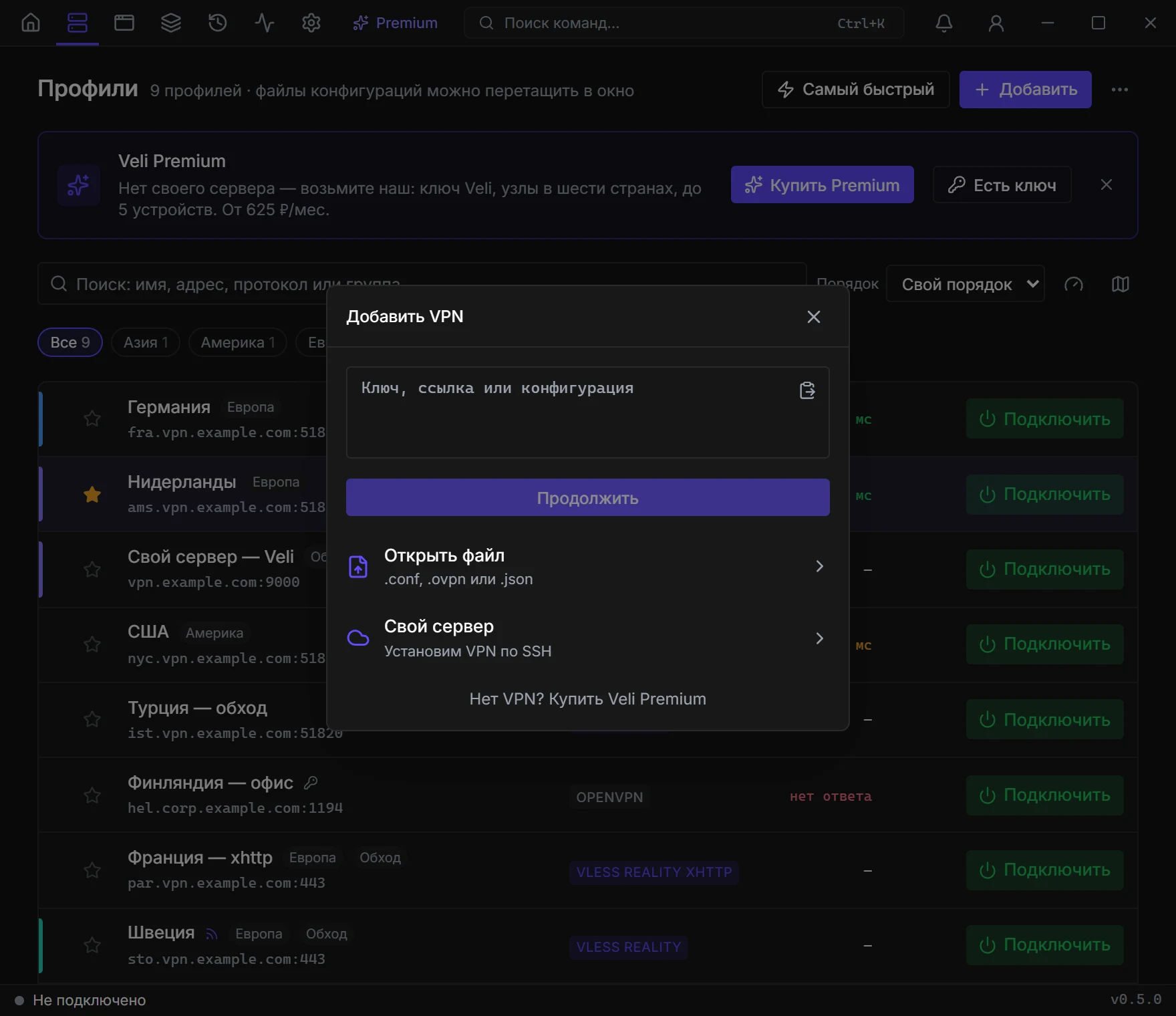The image size is (1176, 1016).
Task: Connect to the Франция — xhttp profile
Action: pyautogui.click(x=1045, y=870)
